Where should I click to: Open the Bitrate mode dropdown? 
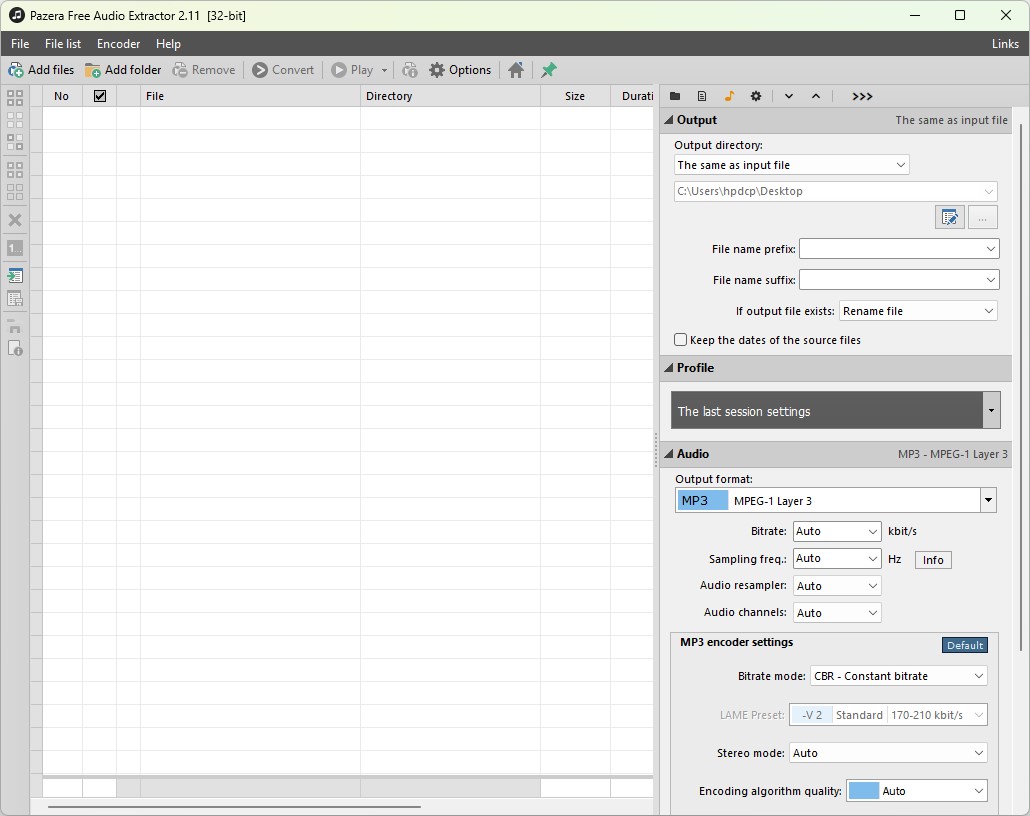[x=899, y=676]
